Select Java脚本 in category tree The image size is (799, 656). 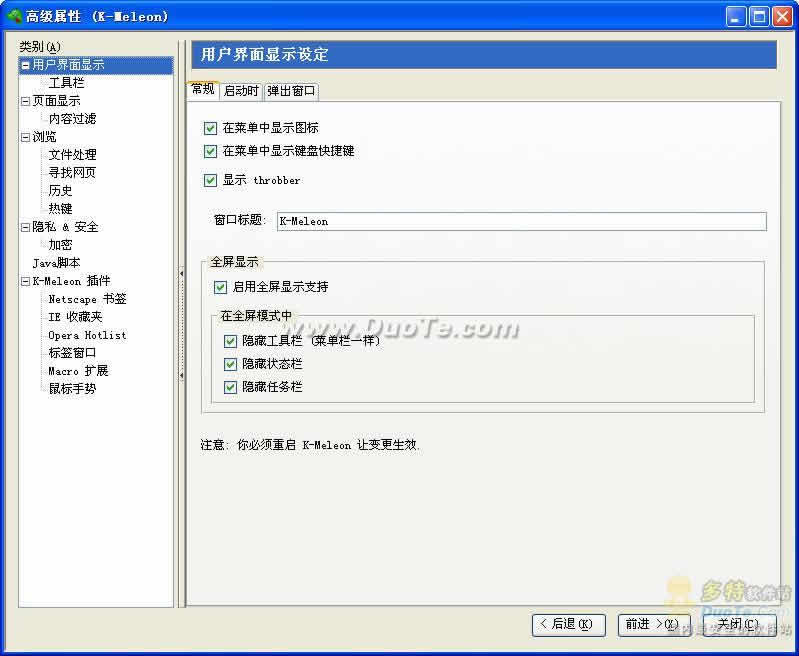56,263
